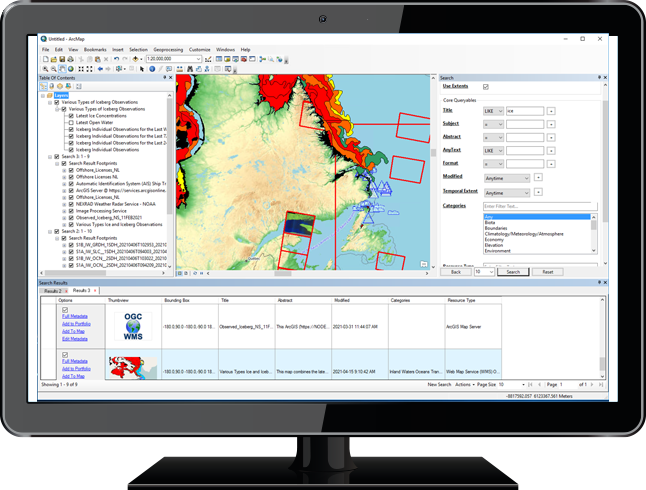
Task: Click the Reset button
Action: click(x=548, y=272)
